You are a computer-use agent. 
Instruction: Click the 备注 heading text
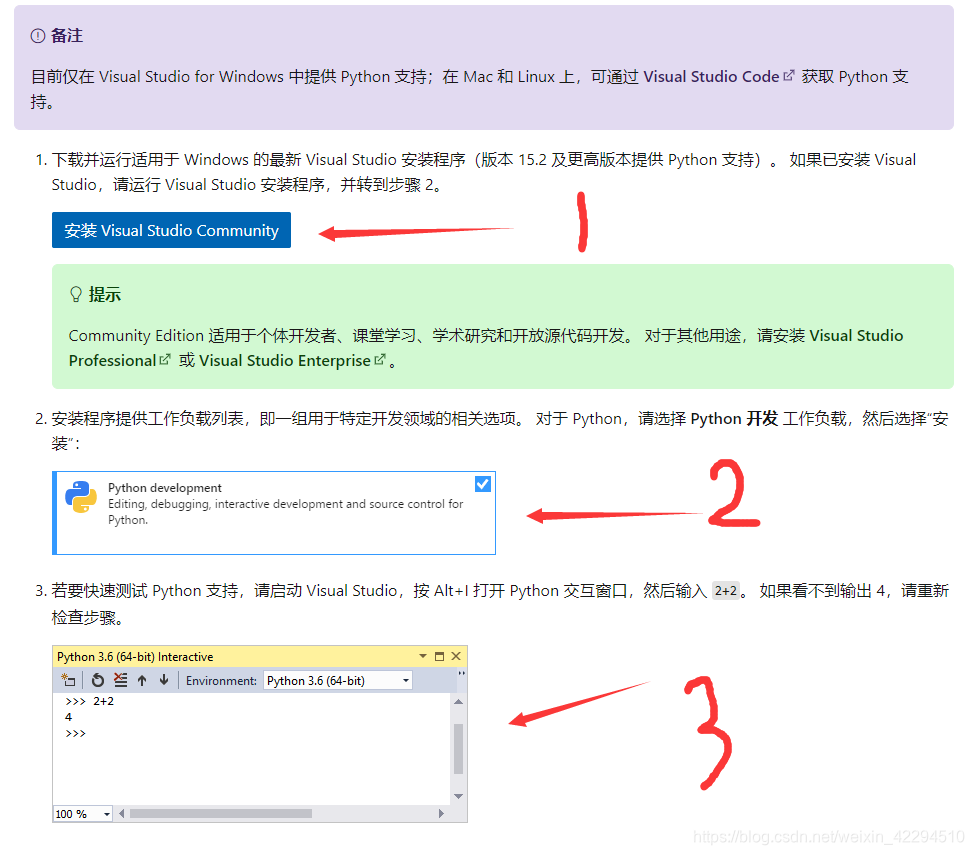click(x=66, y=36)
